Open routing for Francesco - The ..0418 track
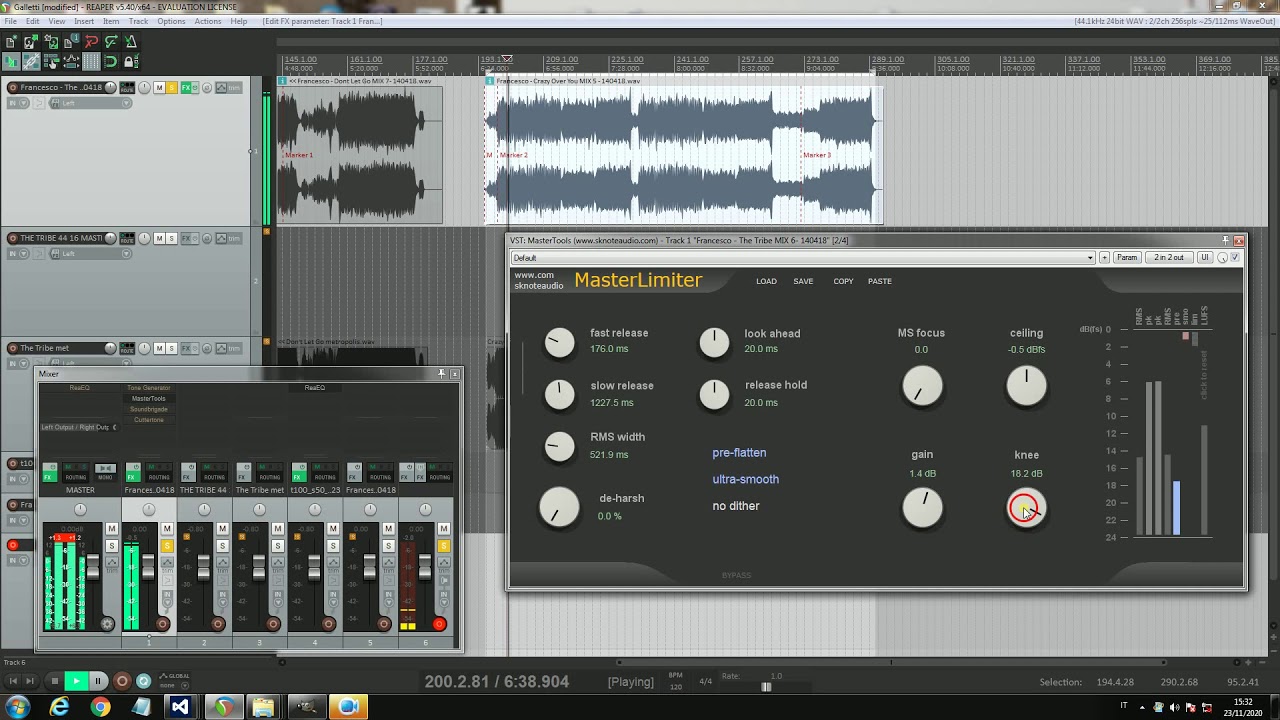The width and height of the screenshot is (1280, 720). point(127,88)
